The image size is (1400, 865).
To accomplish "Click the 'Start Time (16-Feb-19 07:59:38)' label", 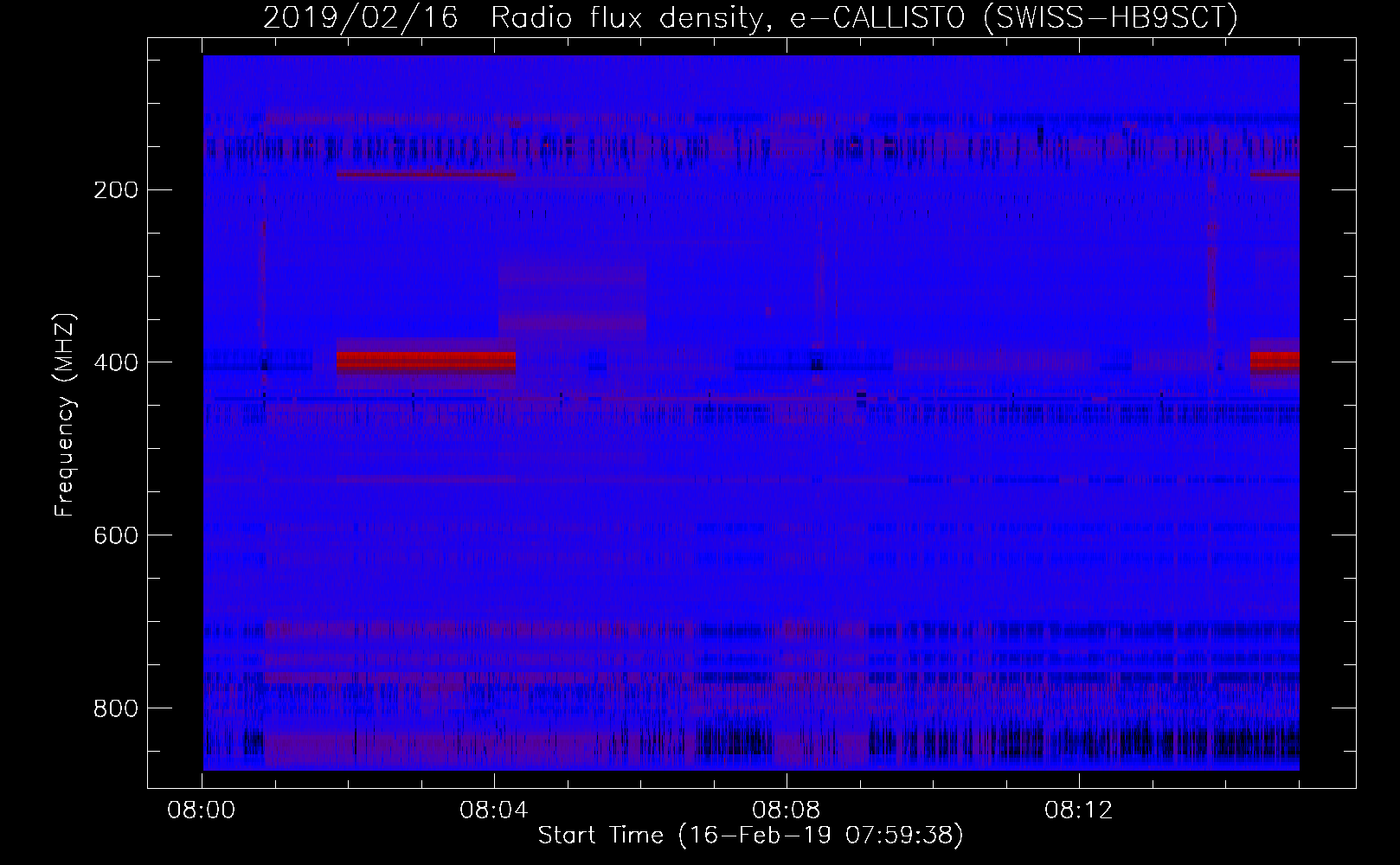I will point(751,836).
